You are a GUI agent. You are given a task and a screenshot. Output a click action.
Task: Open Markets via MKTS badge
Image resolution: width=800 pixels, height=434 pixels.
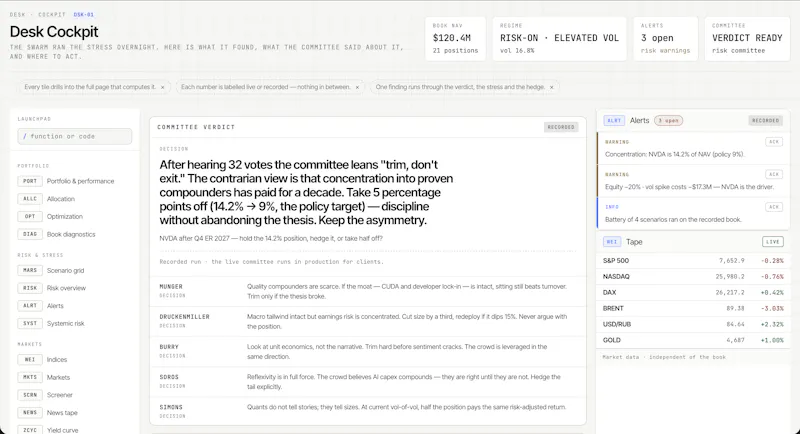tap(30, 377)
